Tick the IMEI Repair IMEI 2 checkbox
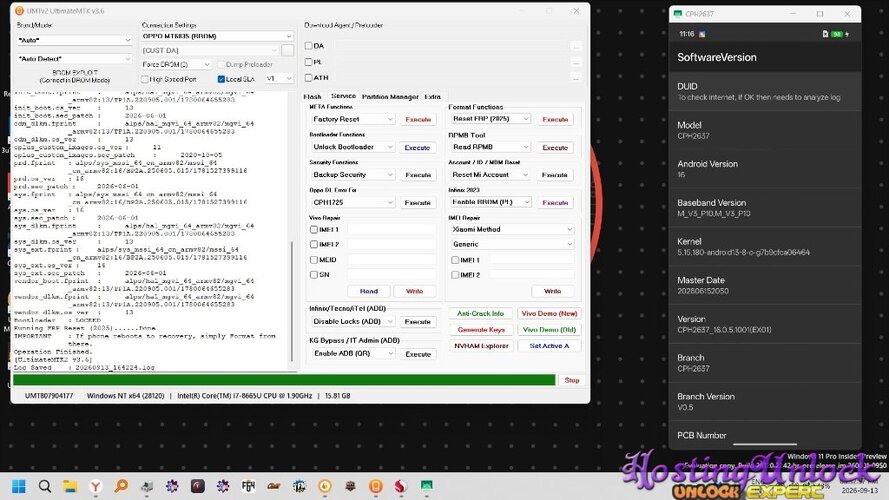Image resolution: width=889 pixels, height=500 pixels. coord(455,275)
